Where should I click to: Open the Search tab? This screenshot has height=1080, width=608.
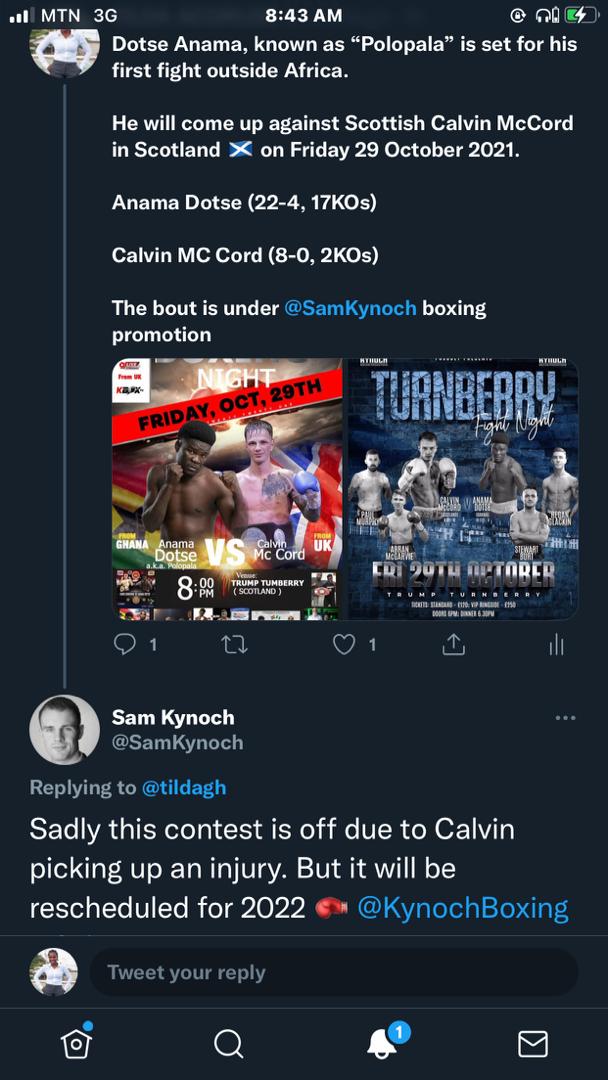point(228,1043)
